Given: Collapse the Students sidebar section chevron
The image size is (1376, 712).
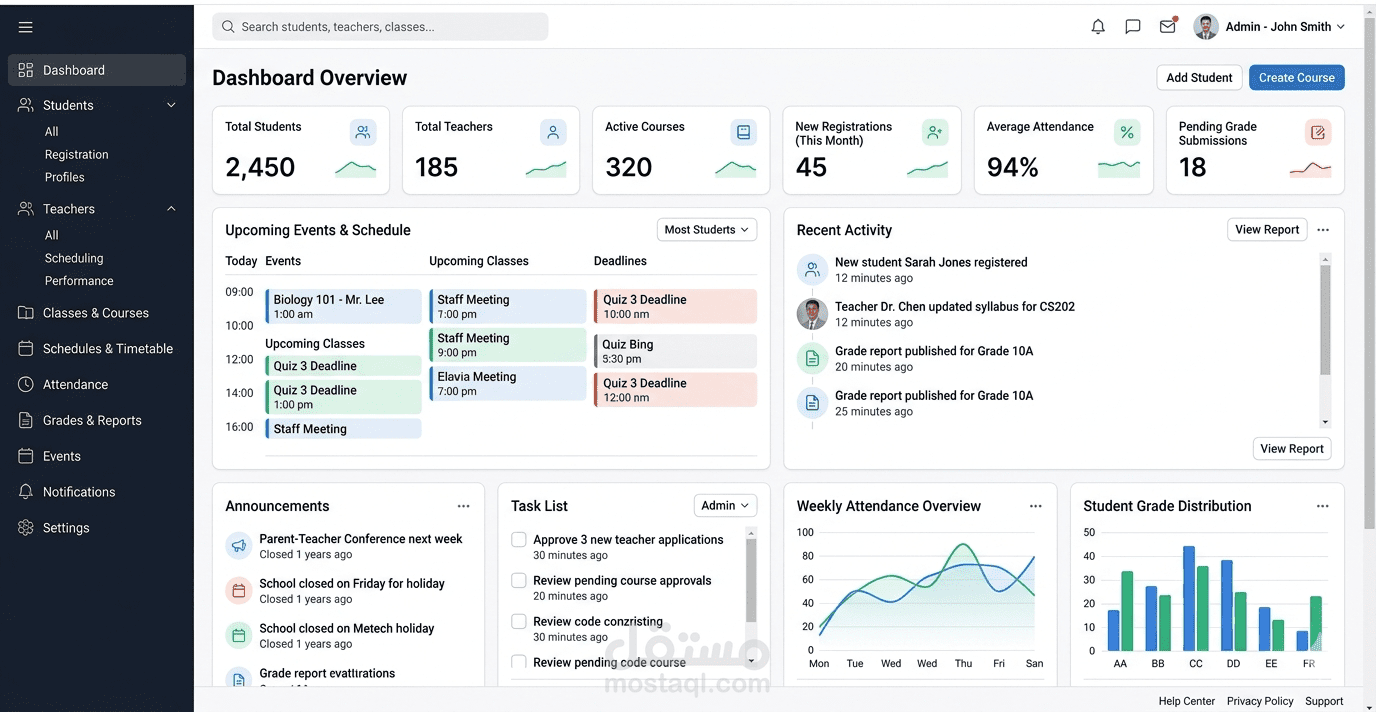Looking at the screenshot, I should (171, 105).
